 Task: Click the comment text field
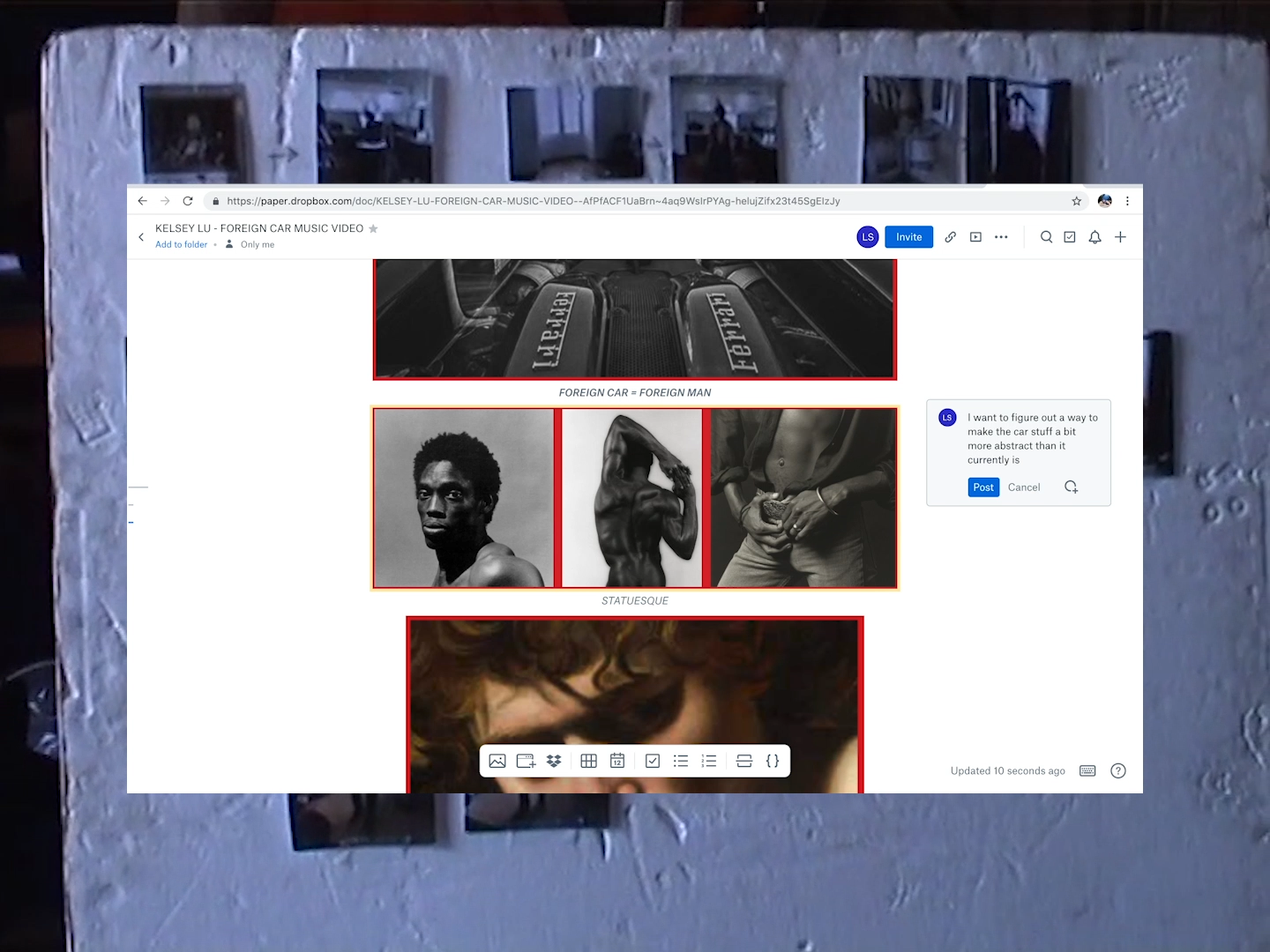tap(1033, 439)
